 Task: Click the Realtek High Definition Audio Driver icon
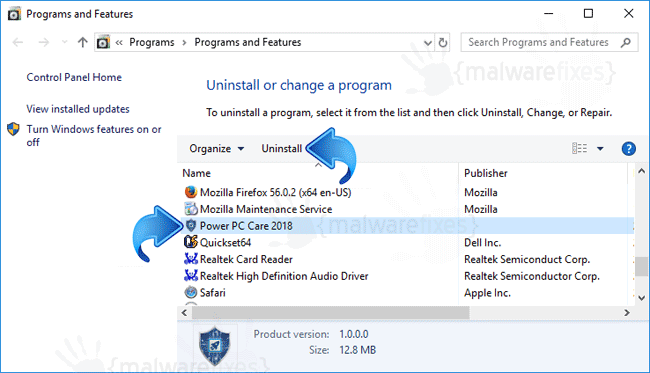(x=191, y=276)
